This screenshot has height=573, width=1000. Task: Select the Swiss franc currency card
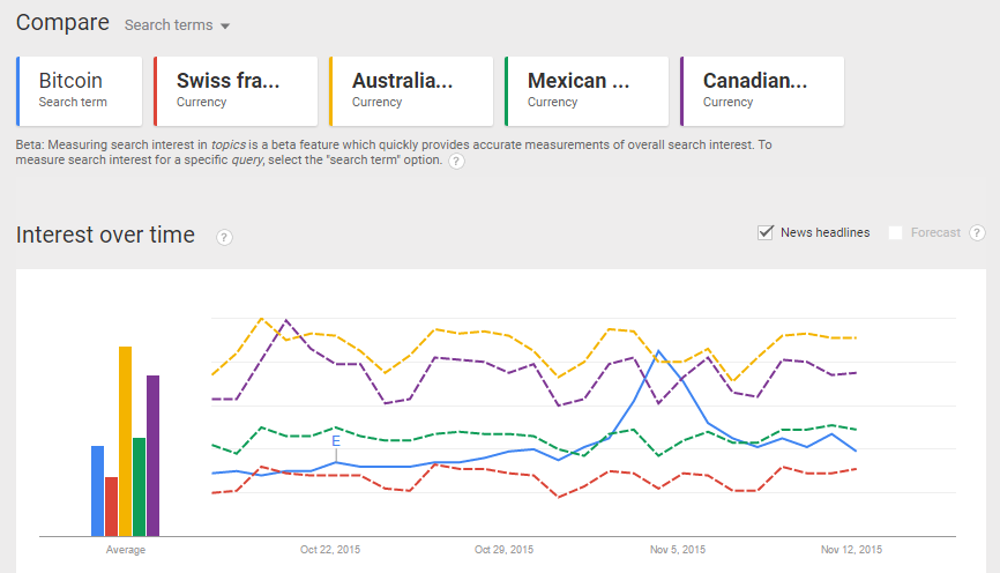pyautogui.click(x=236, y=91)
